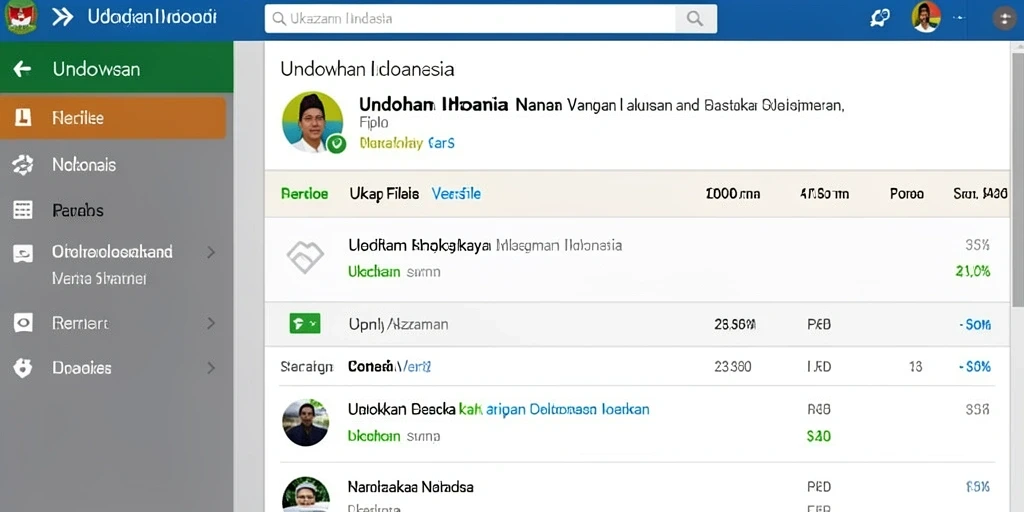1024x512 pixels.
Task: Switch to the Ukap Filais tab
Action: coord(384,193)
